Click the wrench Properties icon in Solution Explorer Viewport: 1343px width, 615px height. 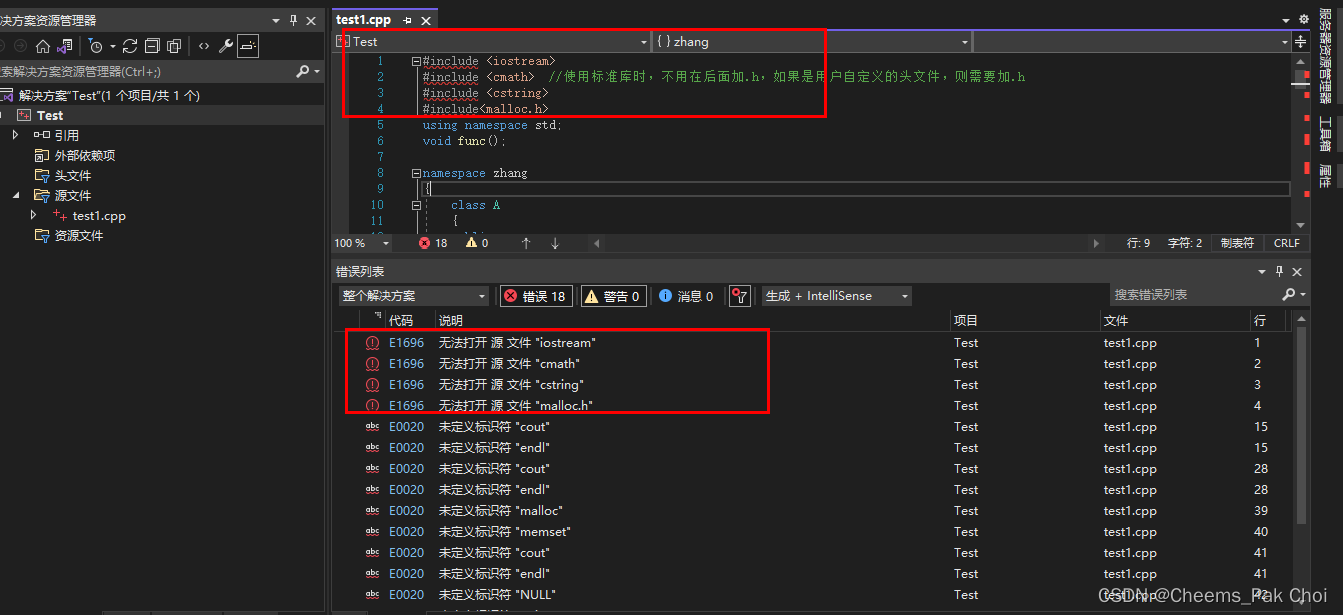point(227,45)
